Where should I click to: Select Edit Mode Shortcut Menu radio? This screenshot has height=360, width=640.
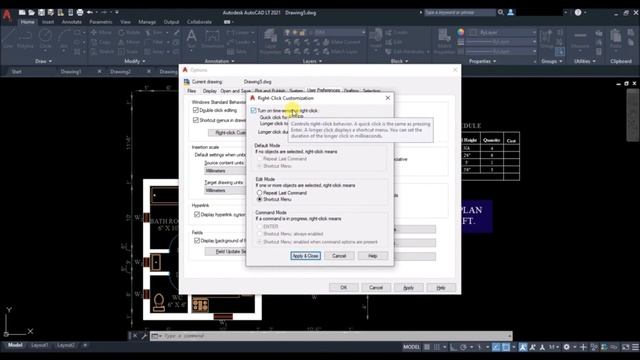pos(259,199)
